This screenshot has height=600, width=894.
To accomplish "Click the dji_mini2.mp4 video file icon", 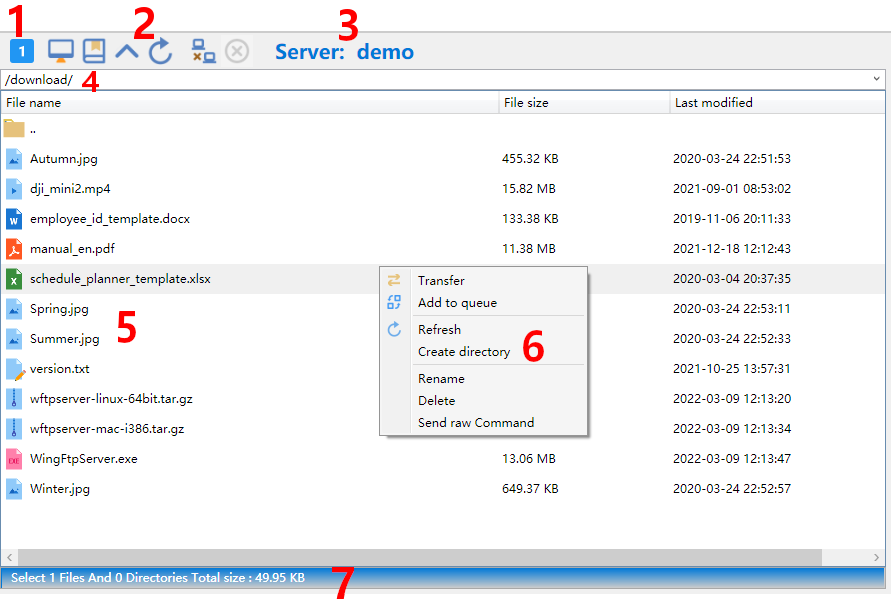I will (x=14, y=189).
